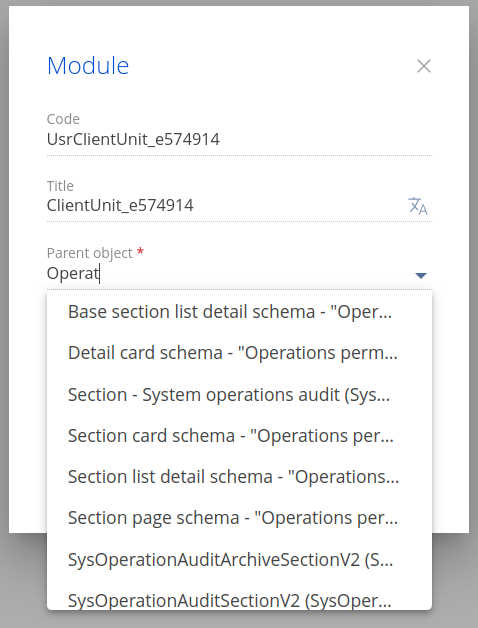478x628 pixels.
Task: Select Section list detail schema Operations option
Action: 240,477
